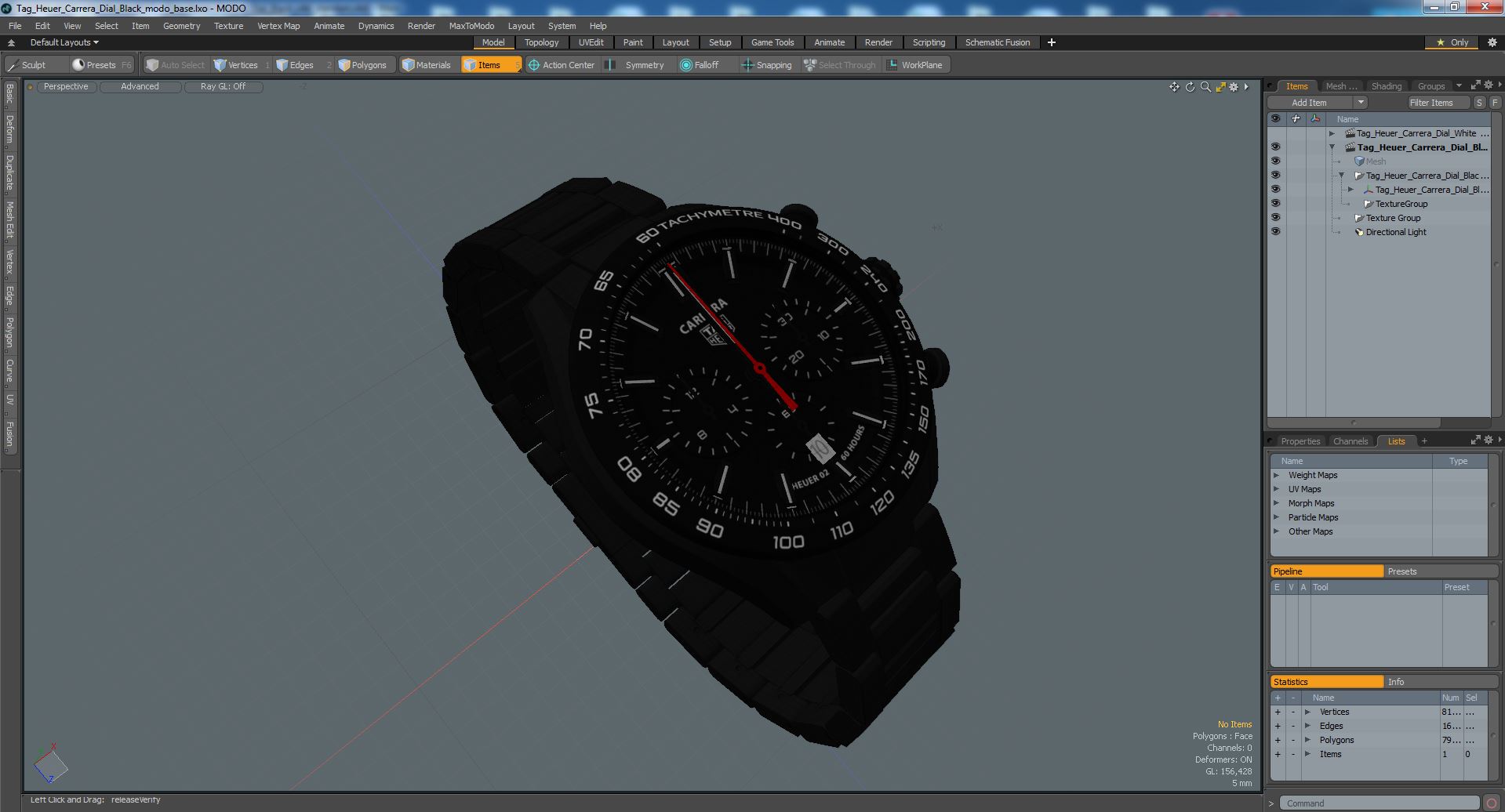Open the Geometry menu
The height and width of the screenshot is (812, 1505).
click(x=181, y=26)
